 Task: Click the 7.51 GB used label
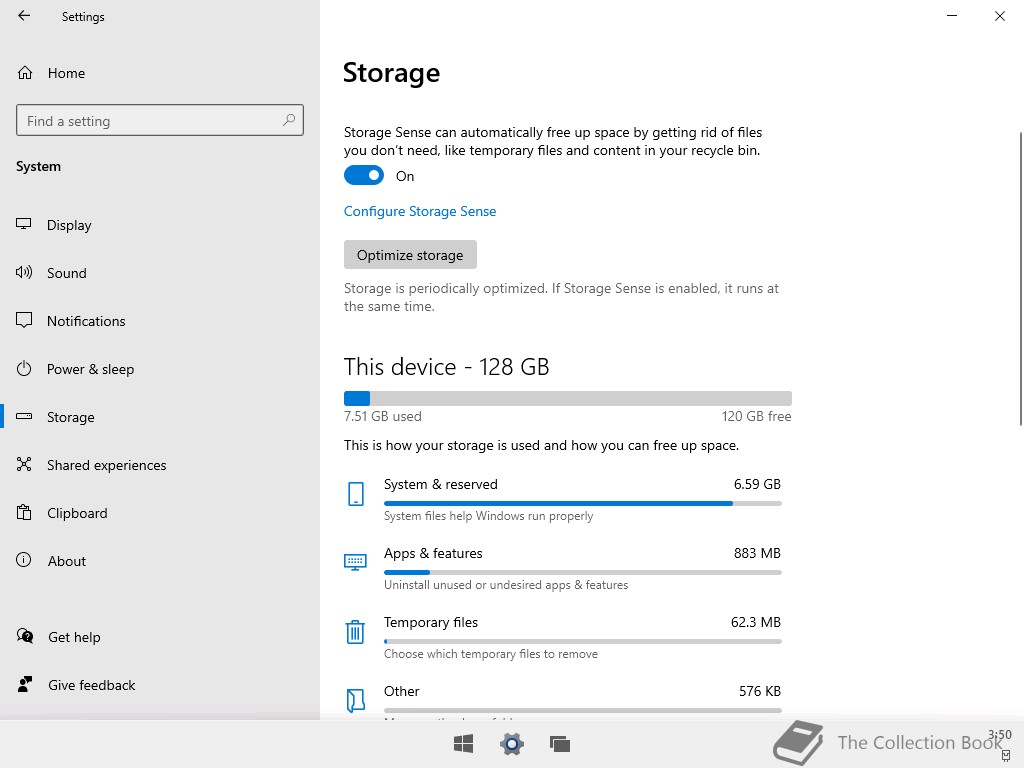click(x=383, y=416)
